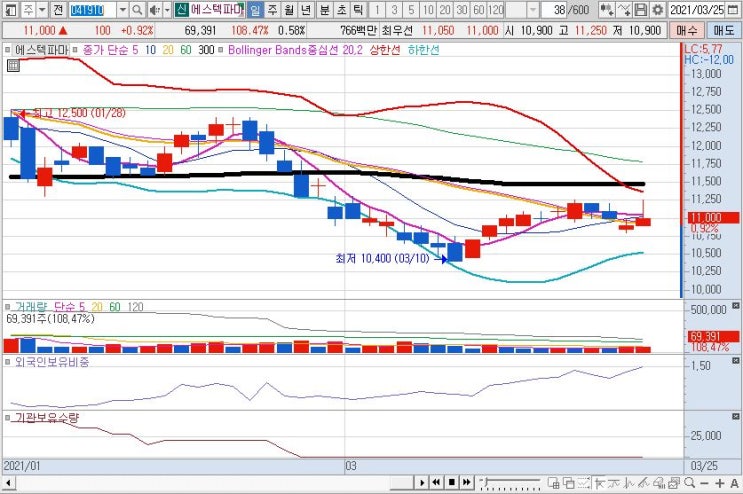743x494 pixels.
Task: Select the 120 interval button
Action: tap(496, 9)
